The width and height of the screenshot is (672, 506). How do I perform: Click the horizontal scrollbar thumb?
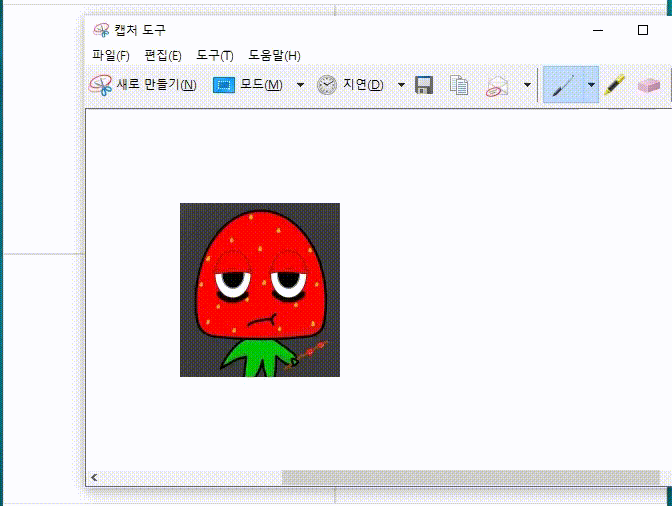coord(471,477)
